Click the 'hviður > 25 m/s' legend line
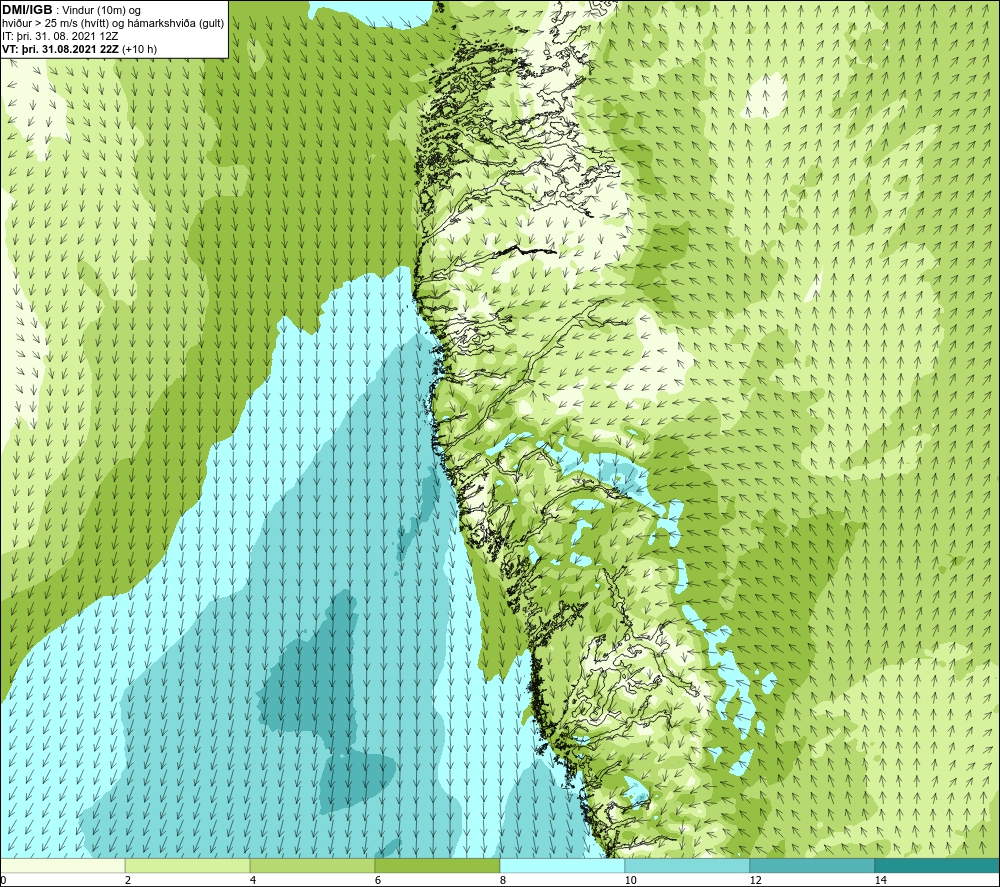 [113, 24]
